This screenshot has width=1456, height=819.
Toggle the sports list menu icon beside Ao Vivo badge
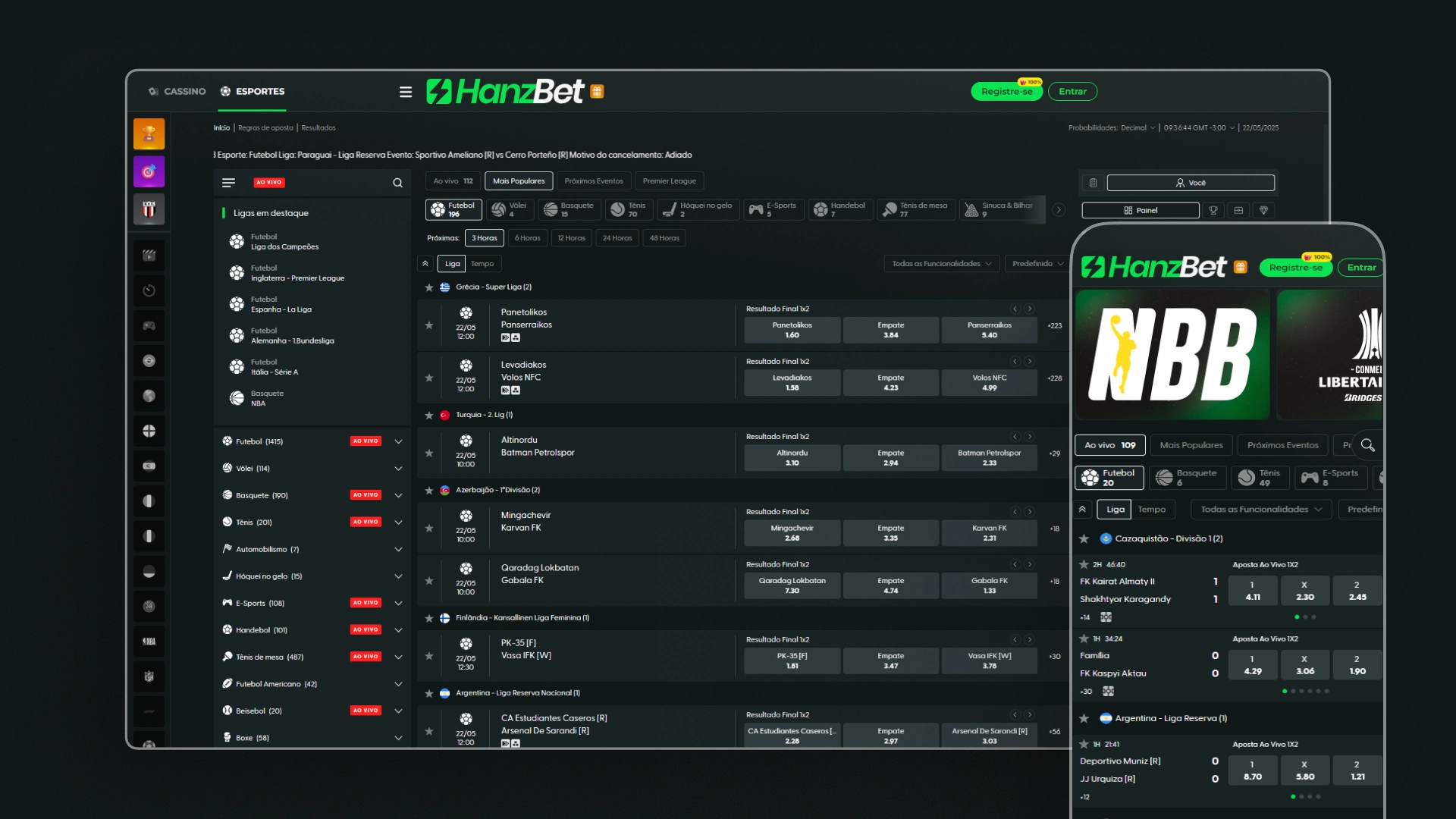click(x=228, y=183)
